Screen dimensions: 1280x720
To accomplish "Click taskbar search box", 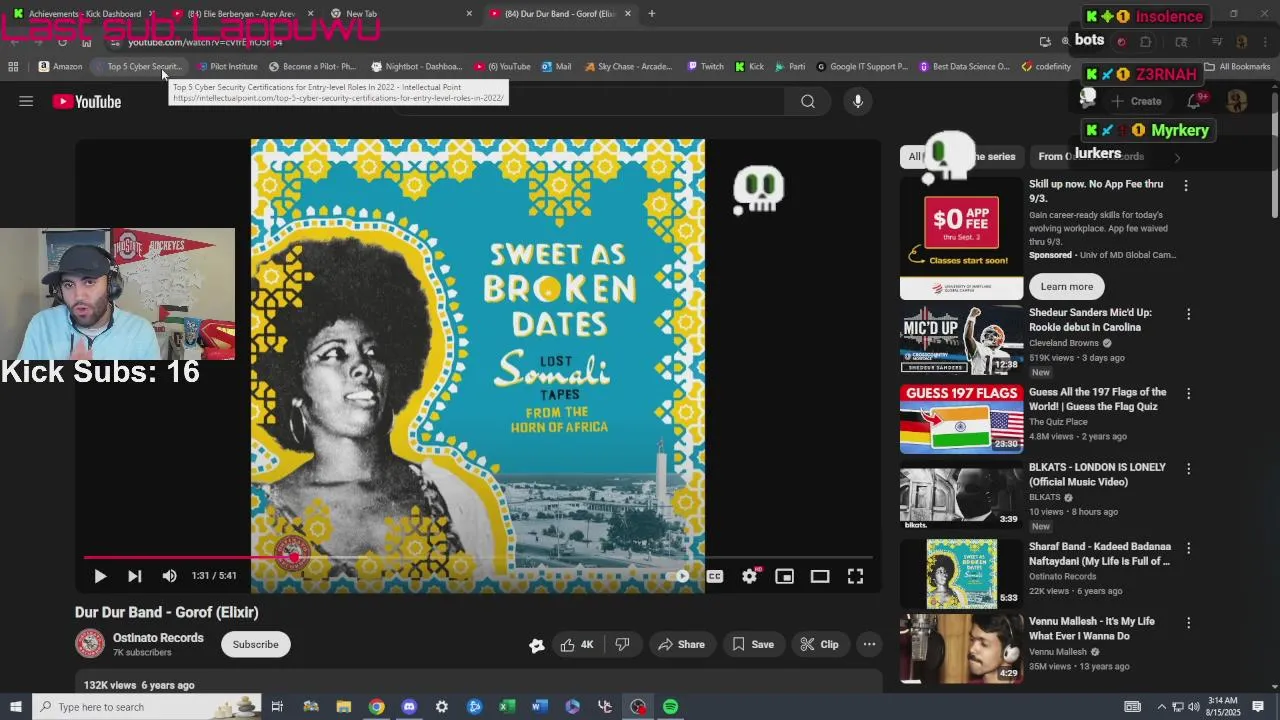I will click(x=147, y=707).
